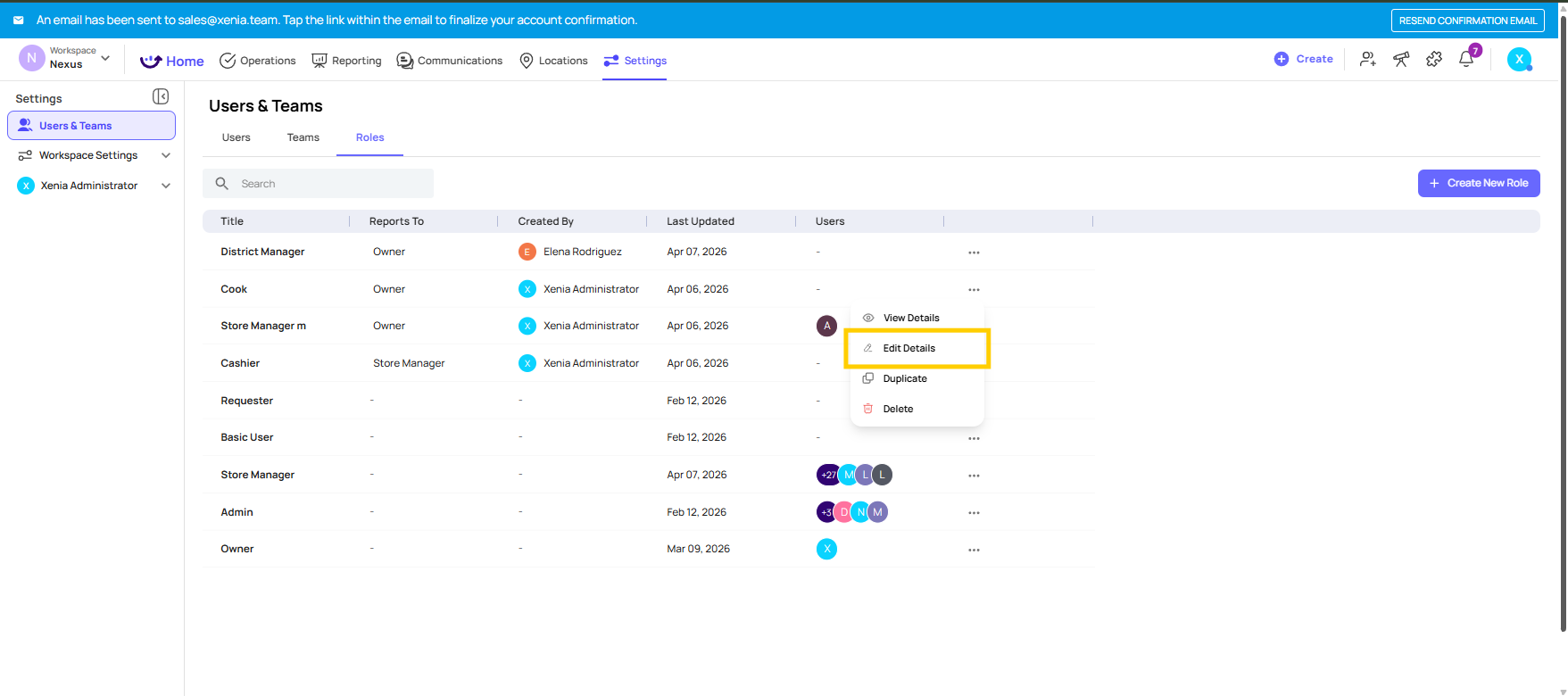Click the Create New Role button
The image size is (1568, 696).
[1478, 183]
